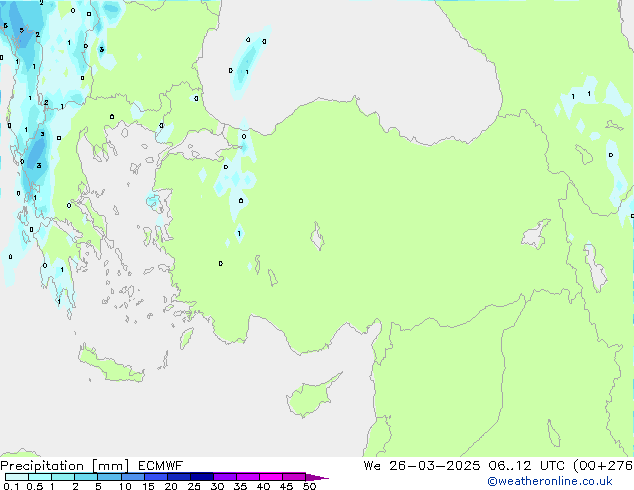Pick the 10–15 mm legend color swatch
634x490 pixels.
133,477
